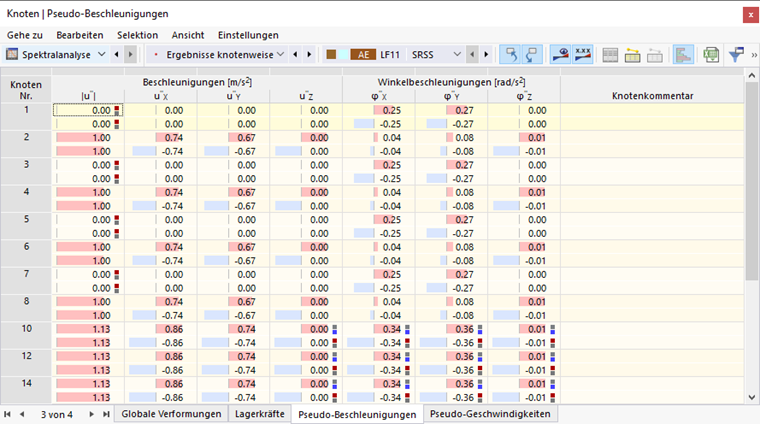Open the Selektion menu

click(138, 35)
